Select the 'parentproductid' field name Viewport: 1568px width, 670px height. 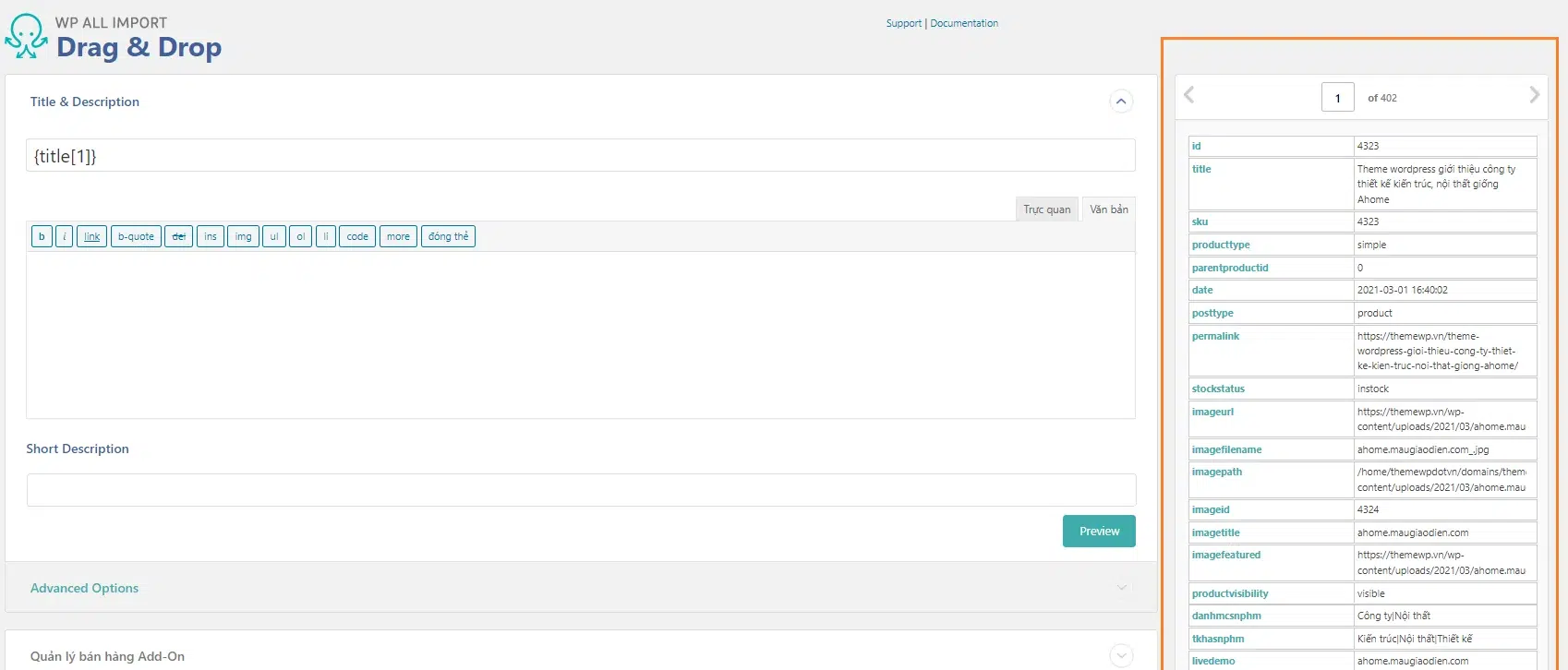click(x=1230, y=268)
